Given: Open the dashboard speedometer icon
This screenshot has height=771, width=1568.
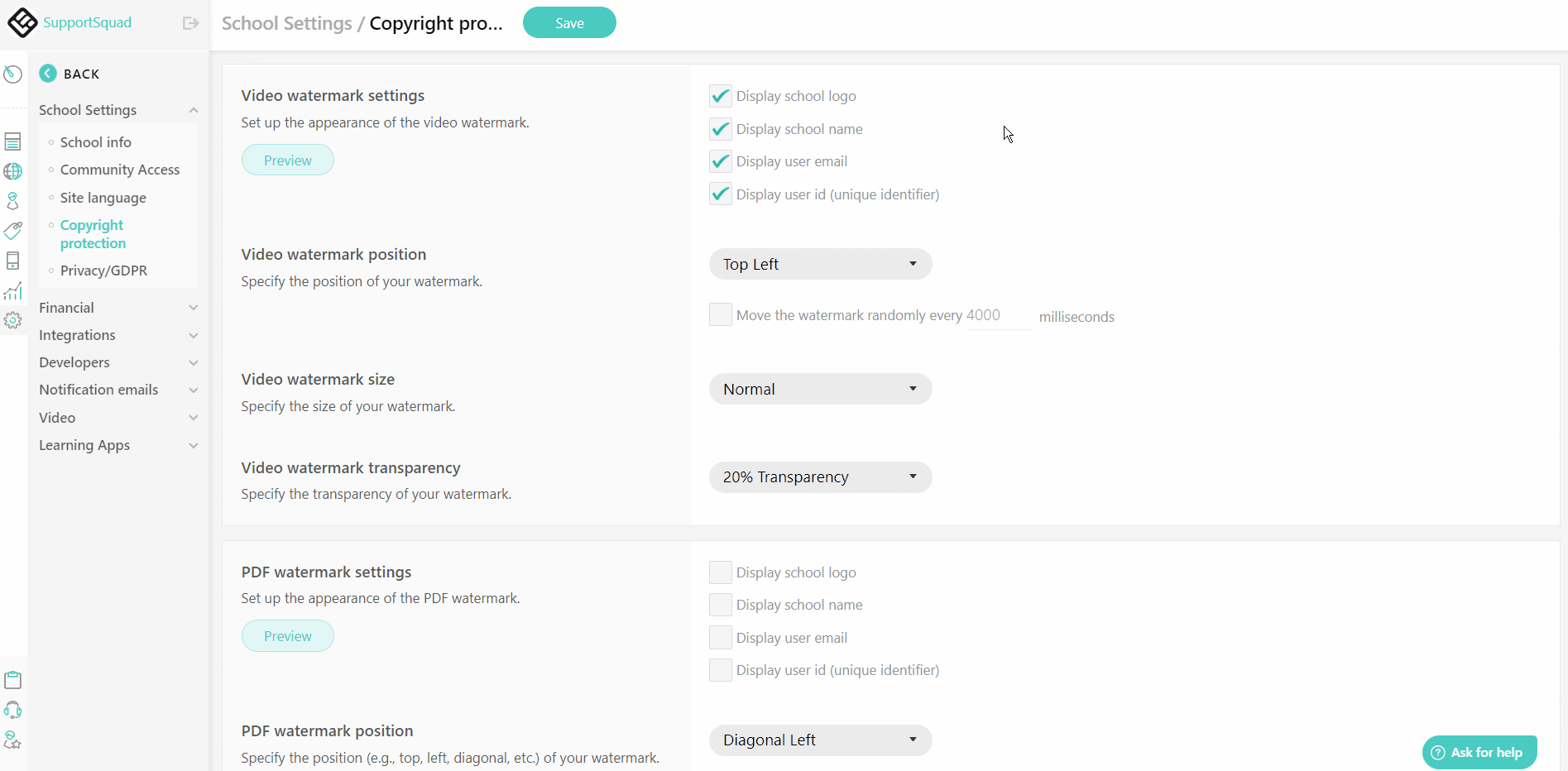Looking at the screenshot, I should click(x=12, y=74).
